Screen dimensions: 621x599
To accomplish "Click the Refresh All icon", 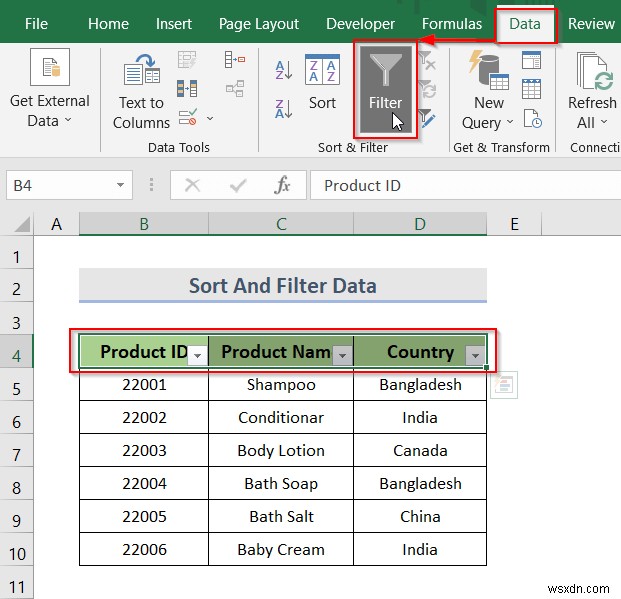I will tap(594, 71).
